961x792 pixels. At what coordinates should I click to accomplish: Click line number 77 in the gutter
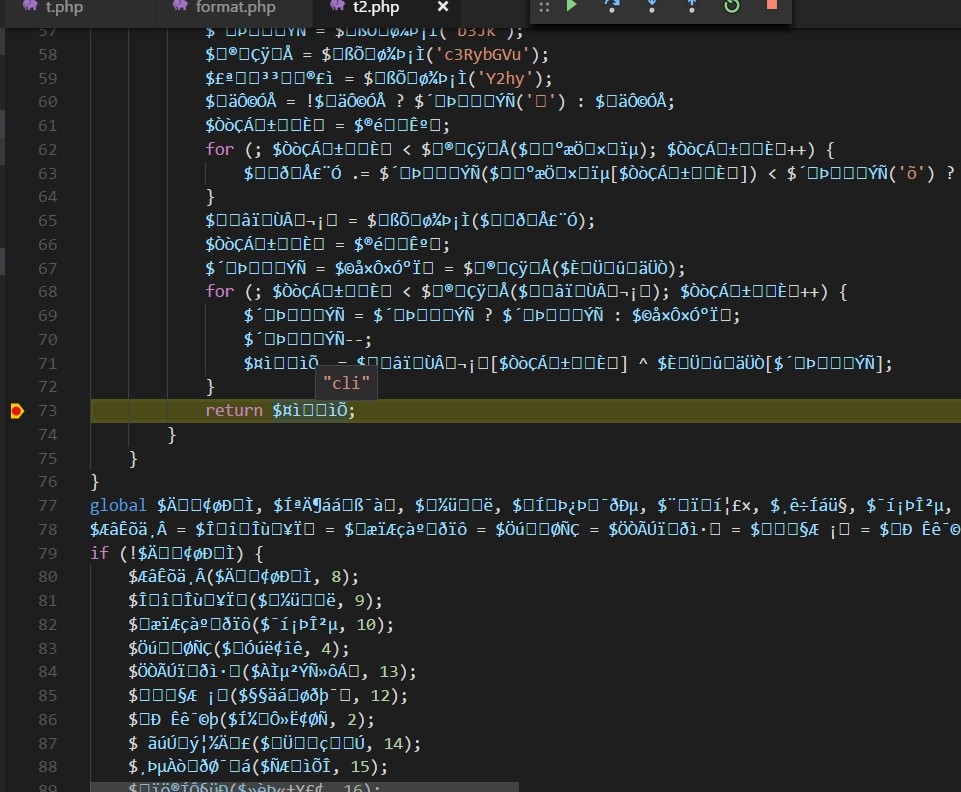(x=47, y=506)
